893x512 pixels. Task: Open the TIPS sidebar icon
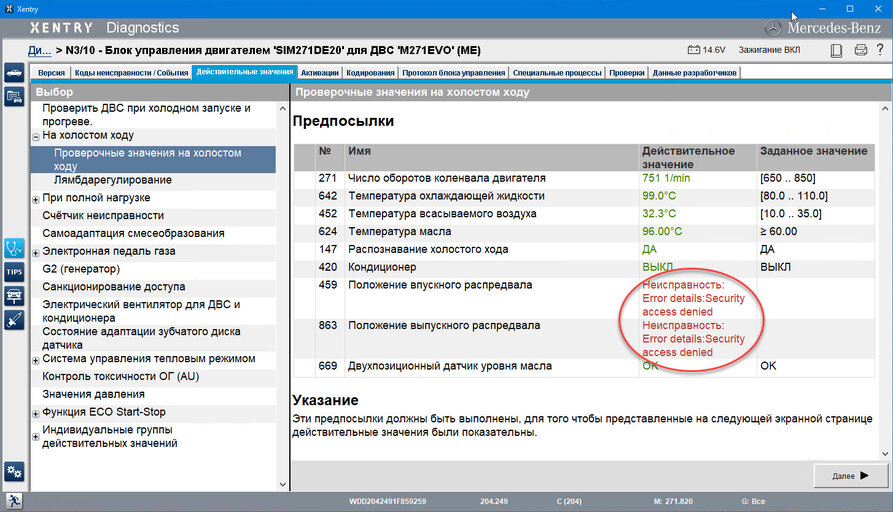click(x=14, y=272)
